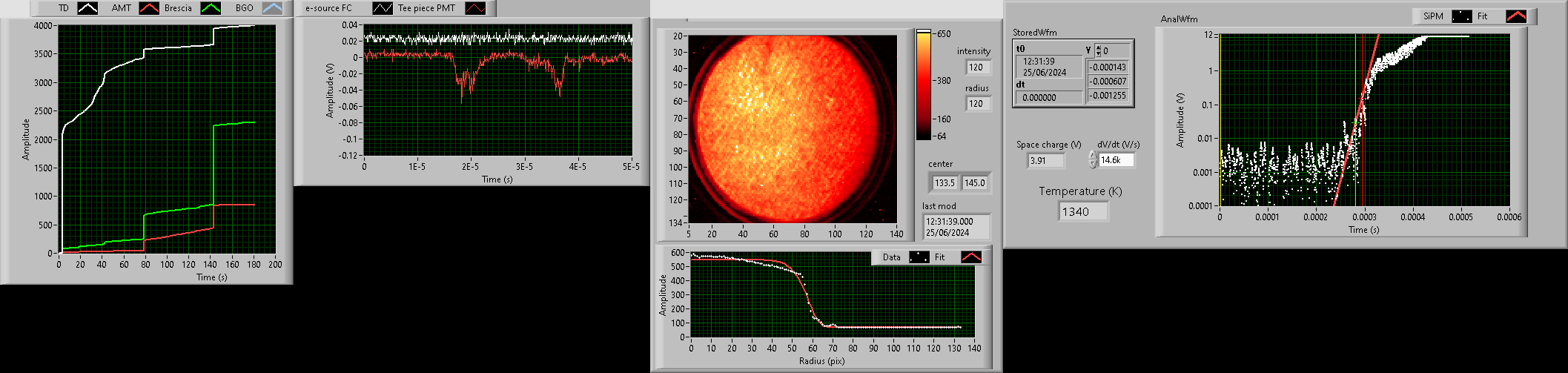
Task: Click the intensity color ramp scale
Action: click(923, 85)
